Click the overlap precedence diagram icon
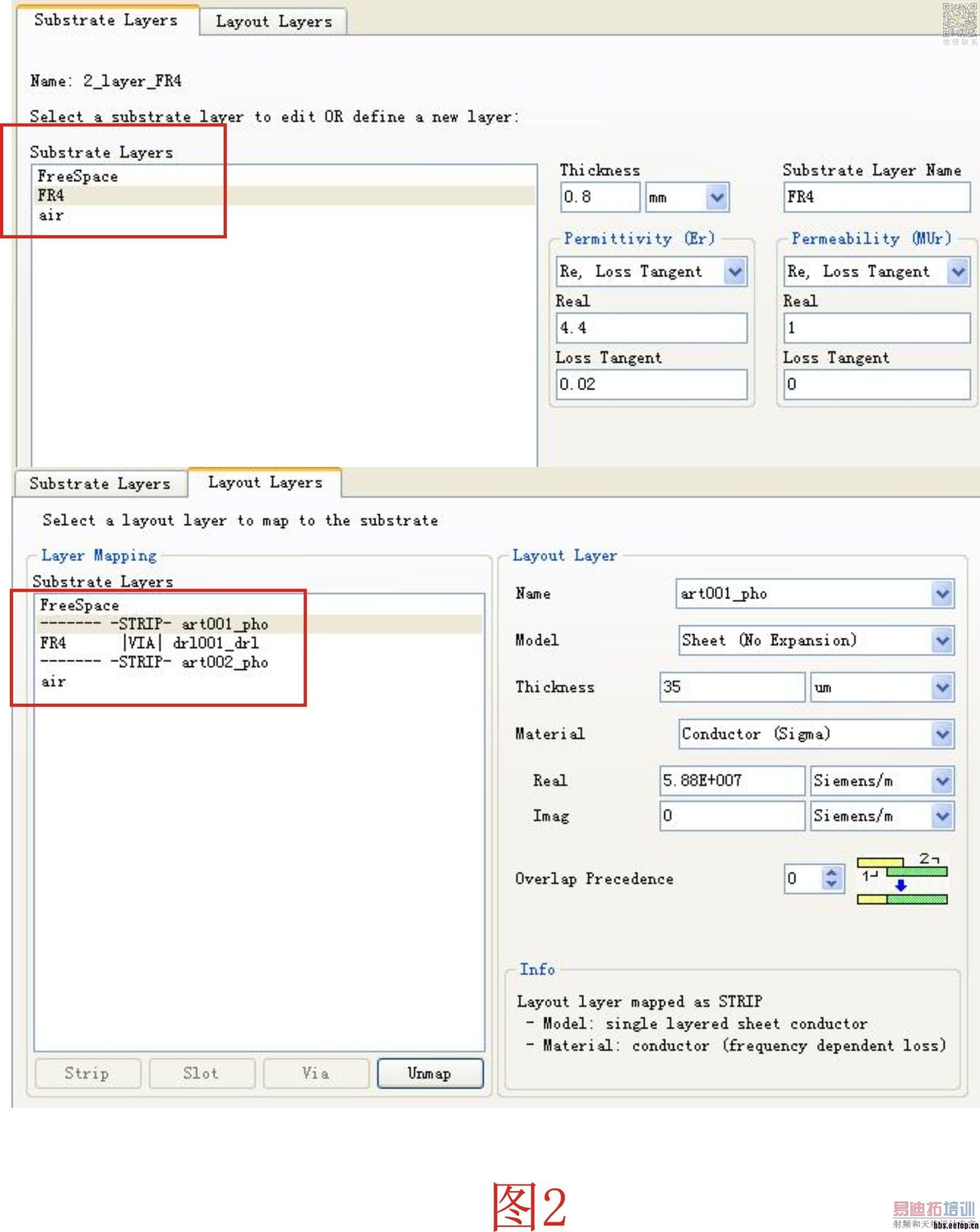 tap(902, 879)
